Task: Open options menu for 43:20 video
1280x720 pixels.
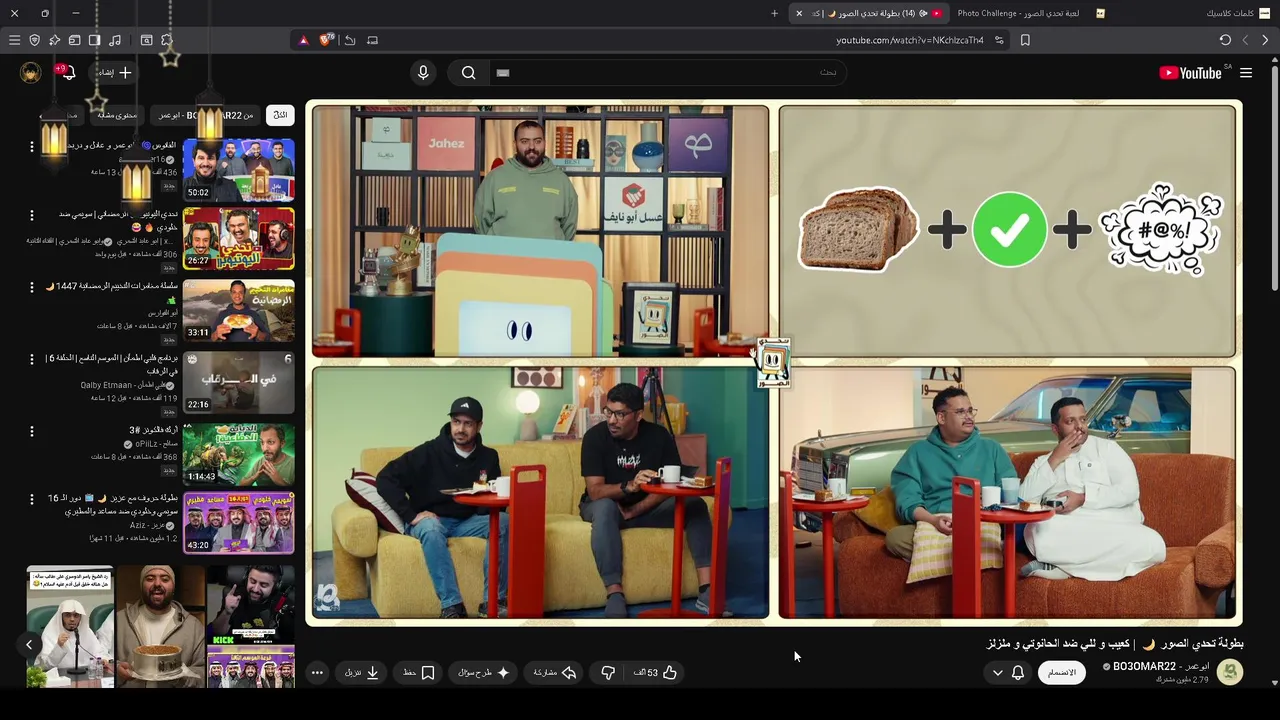Action: pos(31,498)
